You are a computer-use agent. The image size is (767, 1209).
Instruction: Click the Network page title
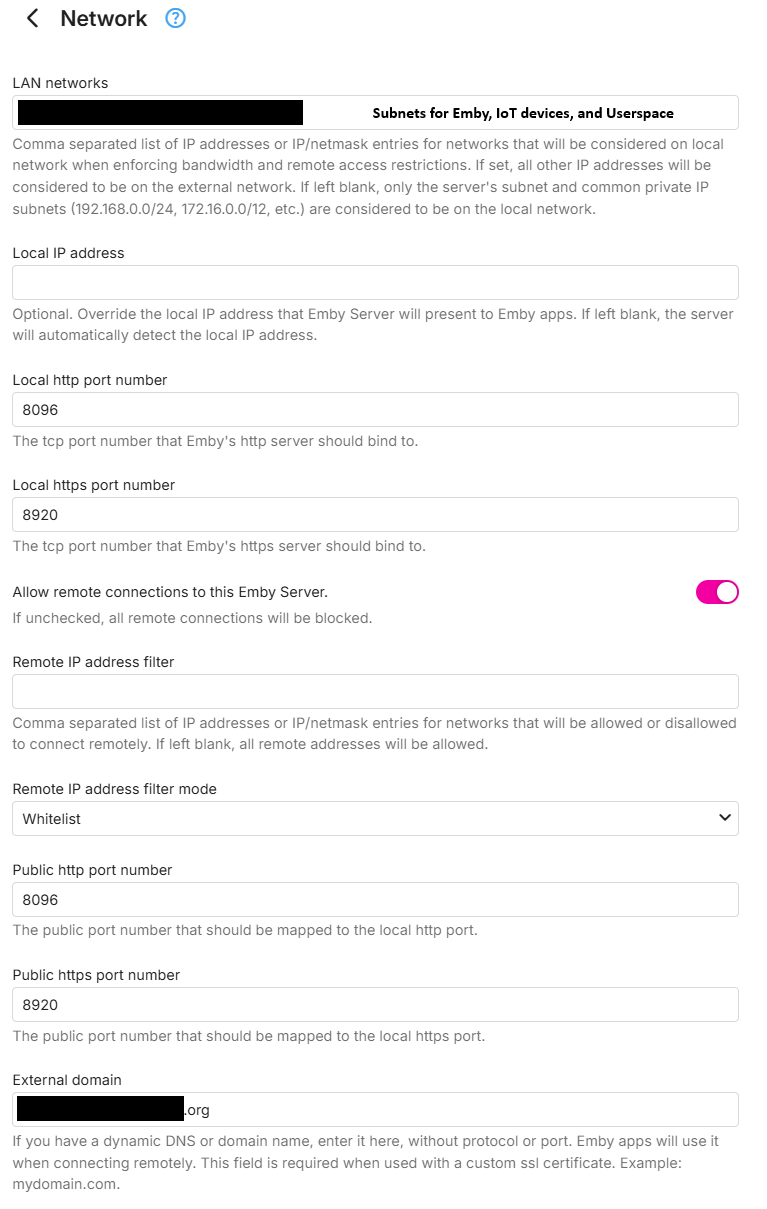tap(104, 18)
